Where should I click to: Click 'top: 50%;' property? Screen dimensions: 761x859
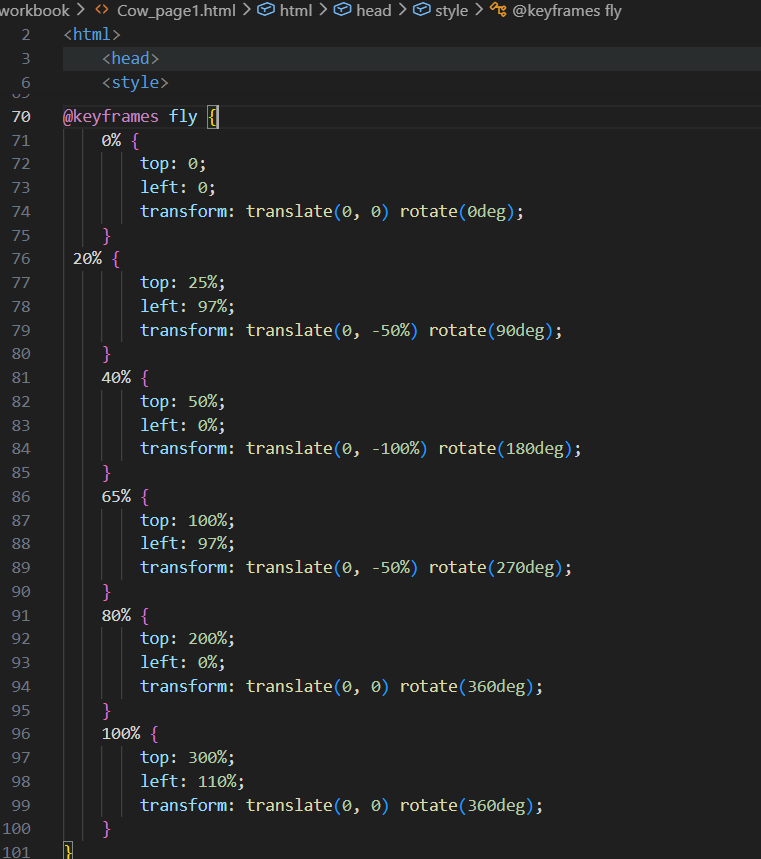[x=182, y=402]
